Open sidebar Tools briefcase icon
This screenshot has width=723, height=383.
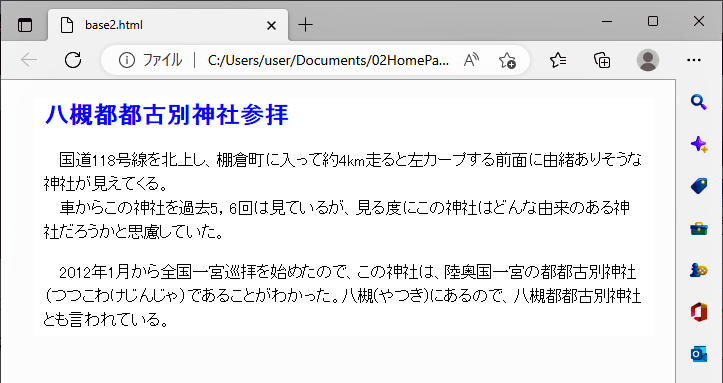[699, 228]
